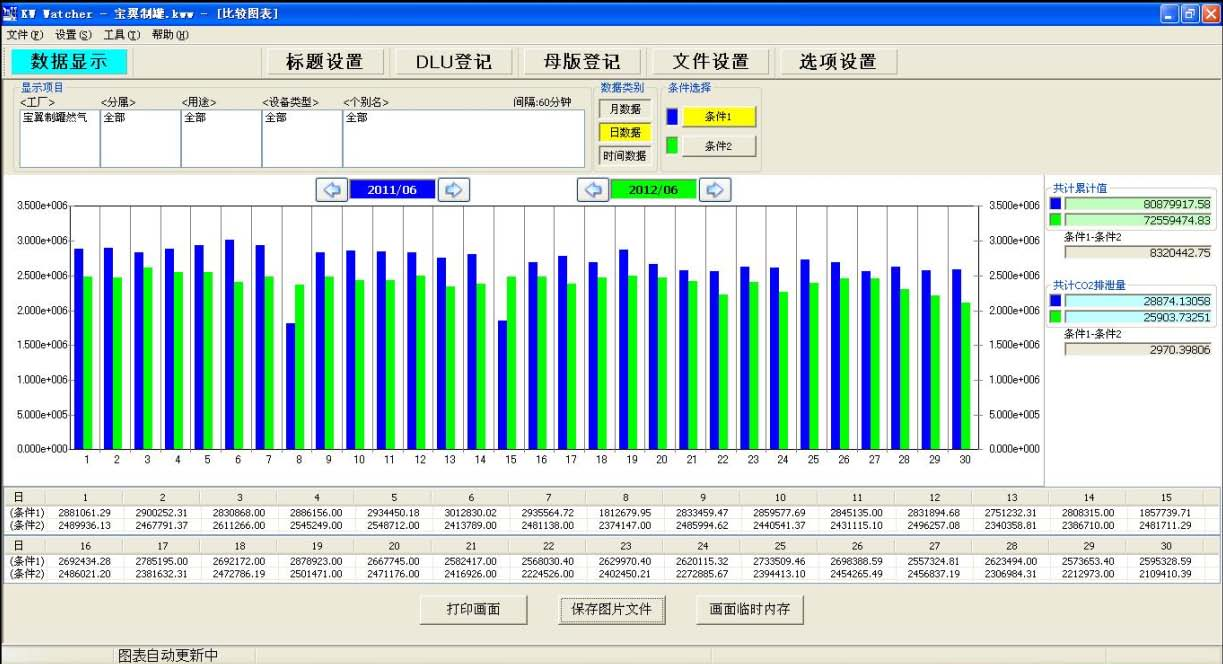Open the 工具(T) menu
The width and height of the screenshot is (1223, 664).
[122, 35]
